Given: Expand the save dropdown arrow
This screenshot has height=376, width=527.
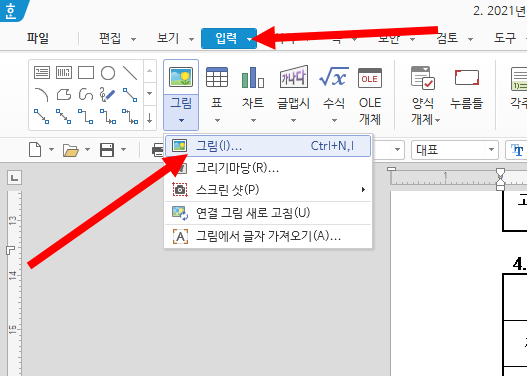Looking at the screenshot, I should point(123,149).
